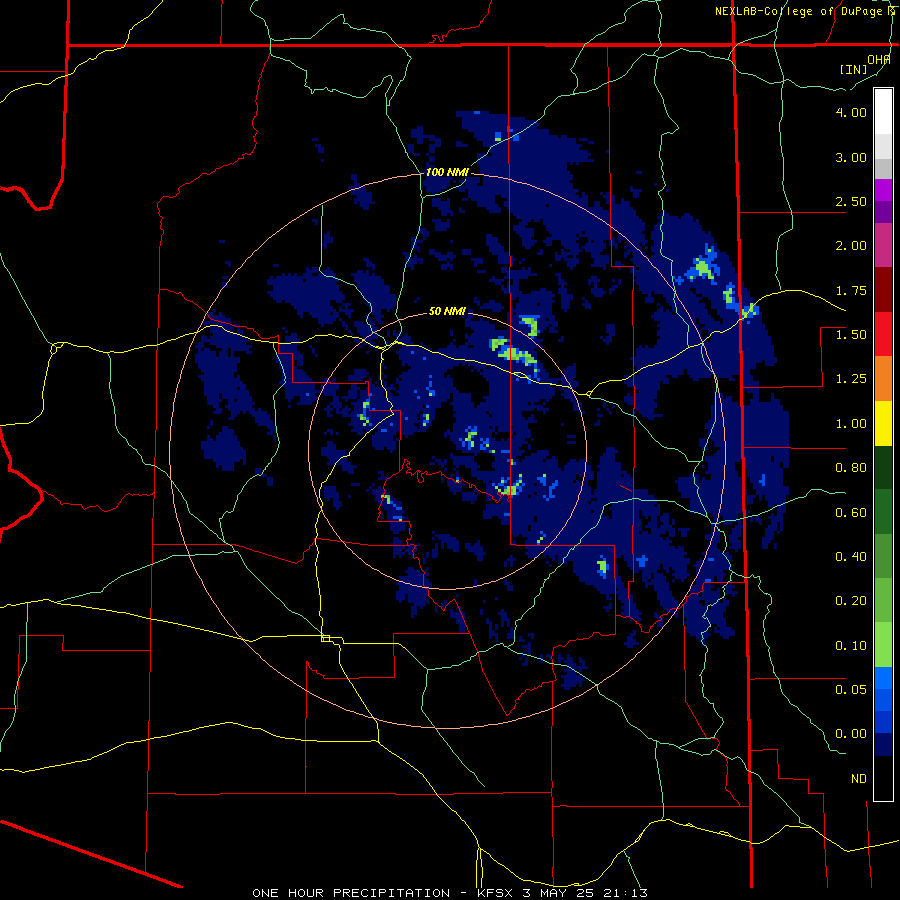
Task: Pick the bright red legend swatch
Action: [883, 334]
